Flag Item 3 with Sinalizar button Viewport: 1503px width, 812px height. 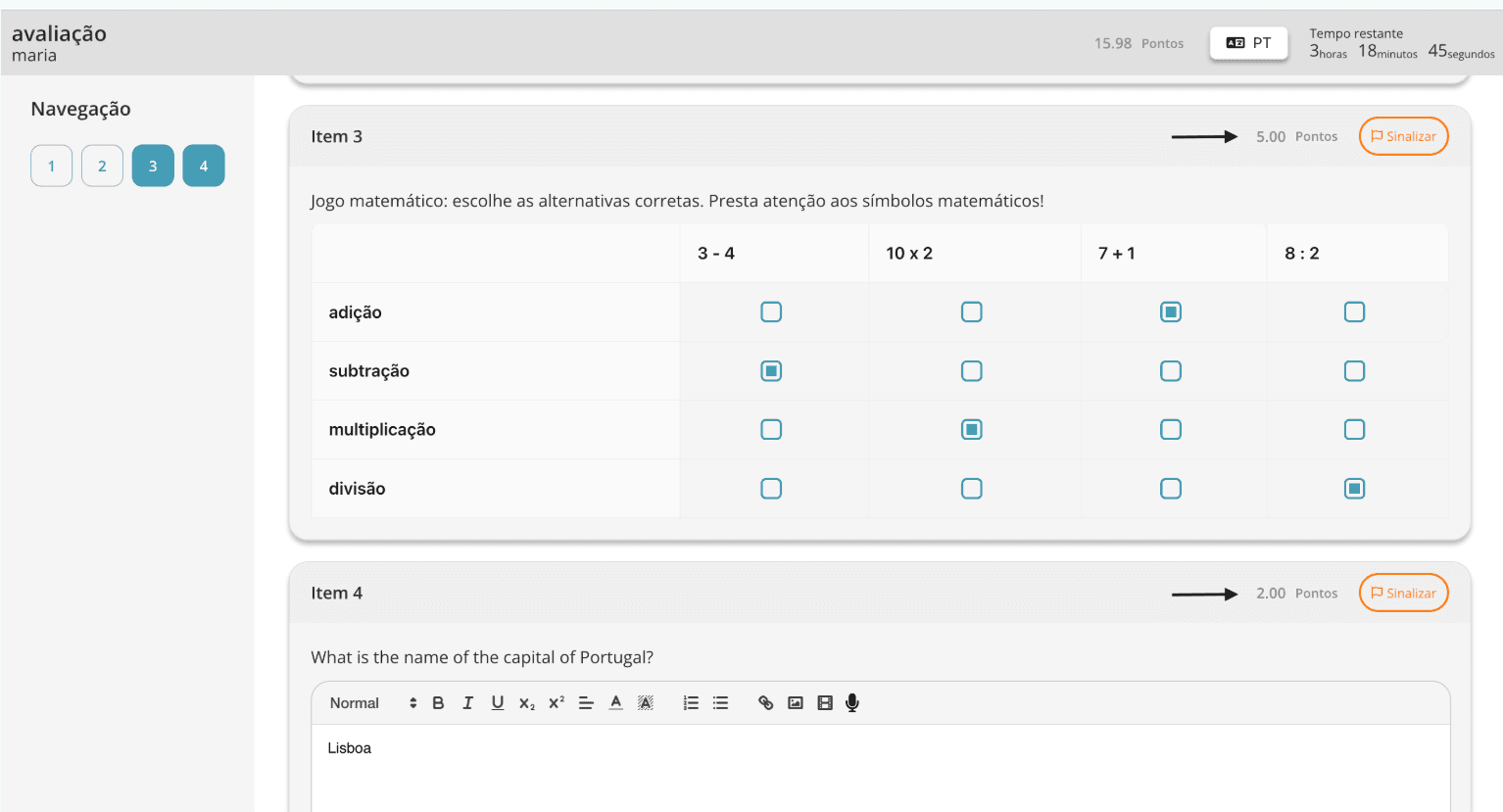click(x=1403, y=137)
